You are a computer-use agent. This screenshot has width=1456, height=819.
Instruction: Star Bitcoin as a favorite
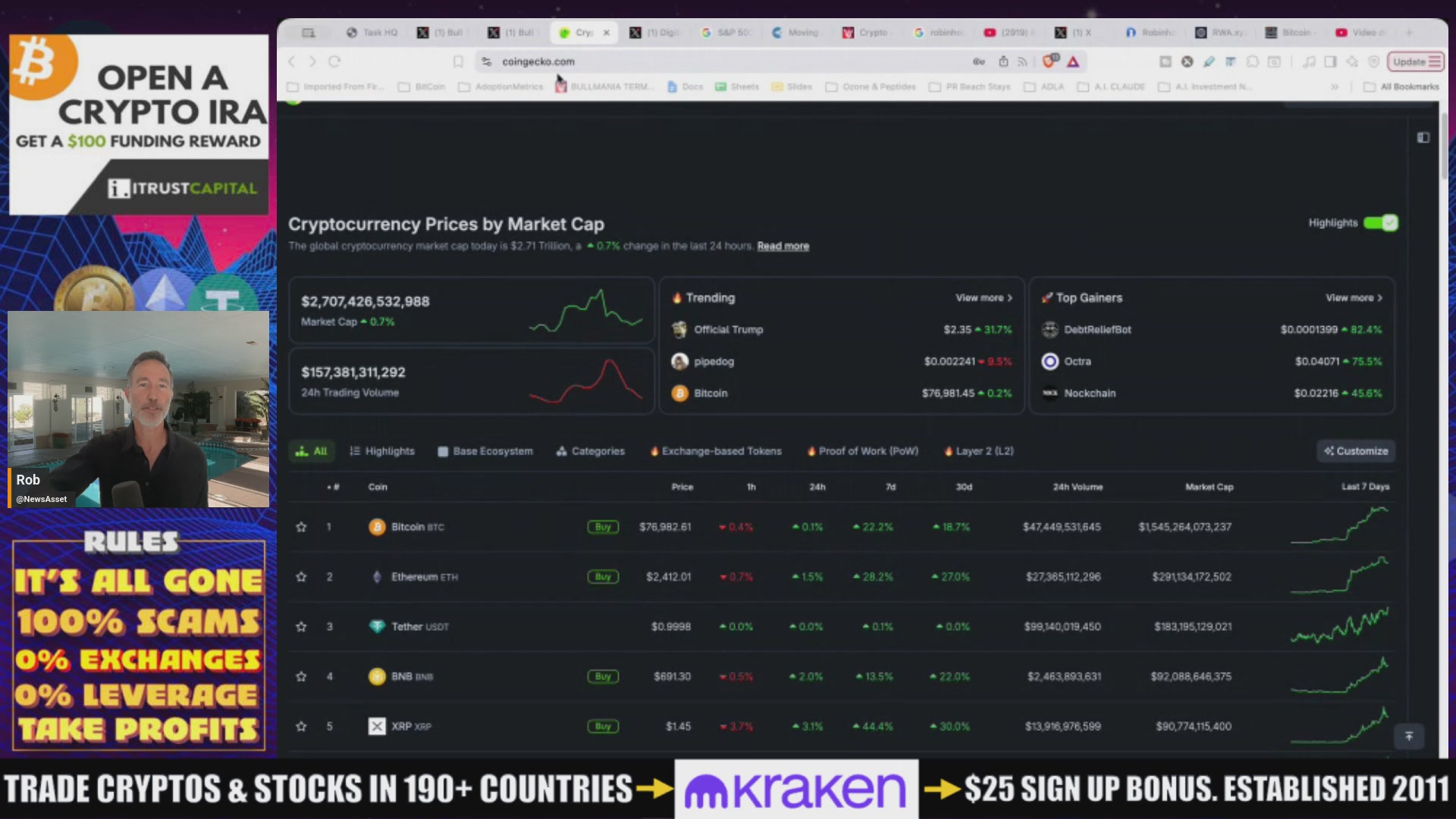point(301,527)
